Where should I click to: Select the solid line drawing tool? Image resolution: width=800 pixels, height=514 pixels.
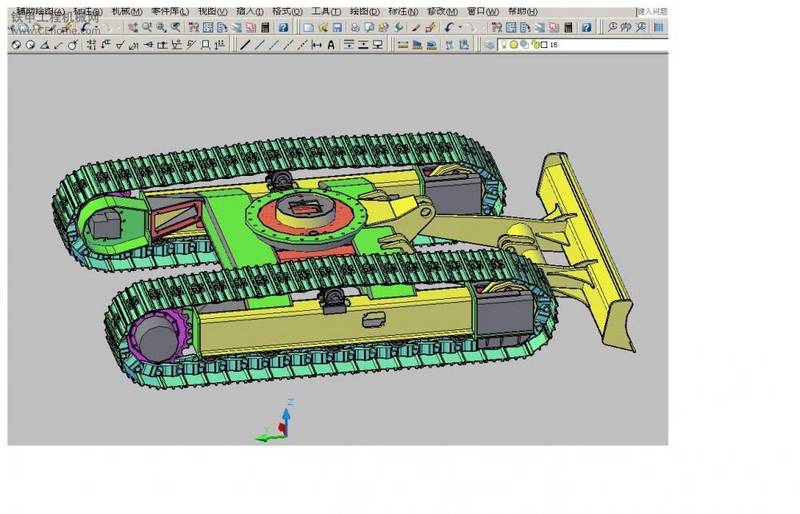tap(245, 45)
